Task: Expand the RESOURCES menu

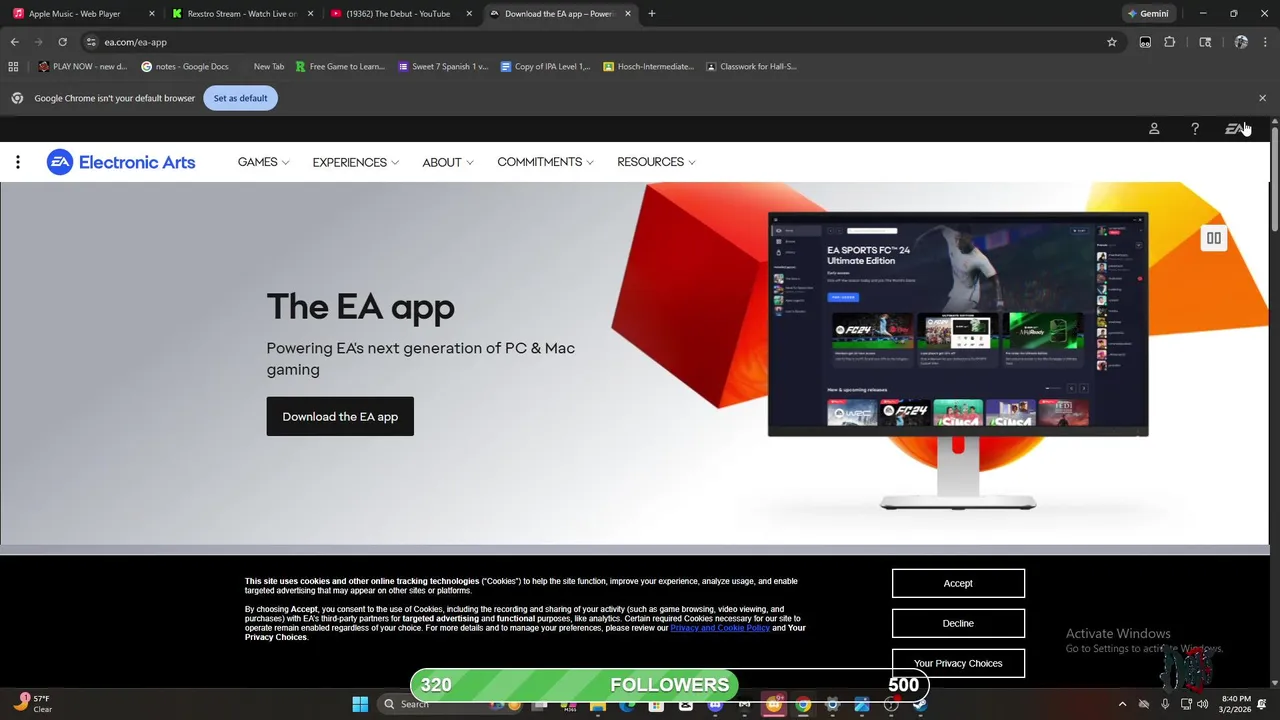Action: [656, 162]
